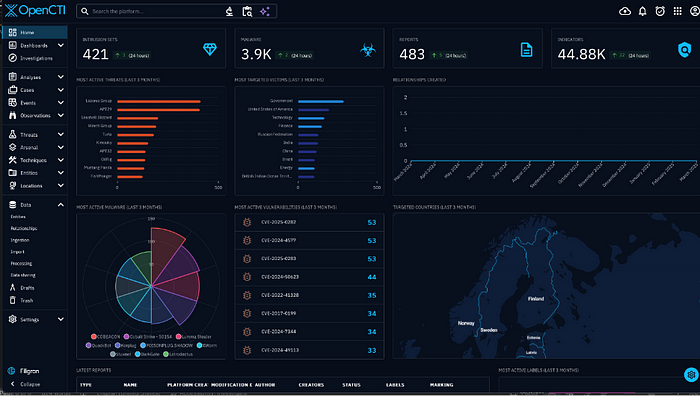The height and width of the screenshot is (396, 700).
Task: Open Trash via its bin icon
Action: 12,300
